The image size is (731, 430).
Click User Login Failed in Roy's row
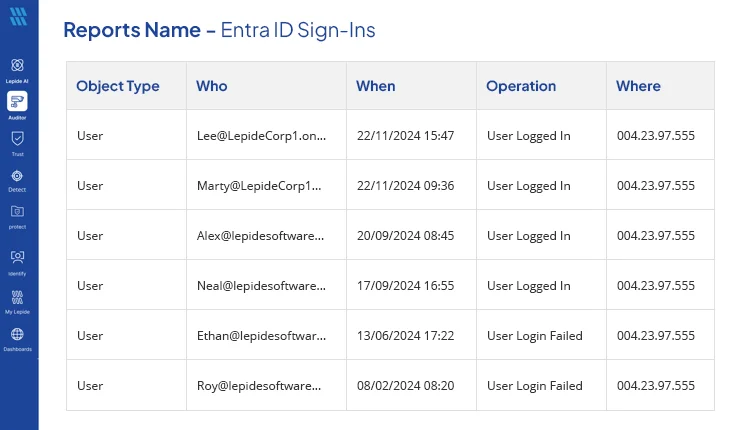(535, 386)
